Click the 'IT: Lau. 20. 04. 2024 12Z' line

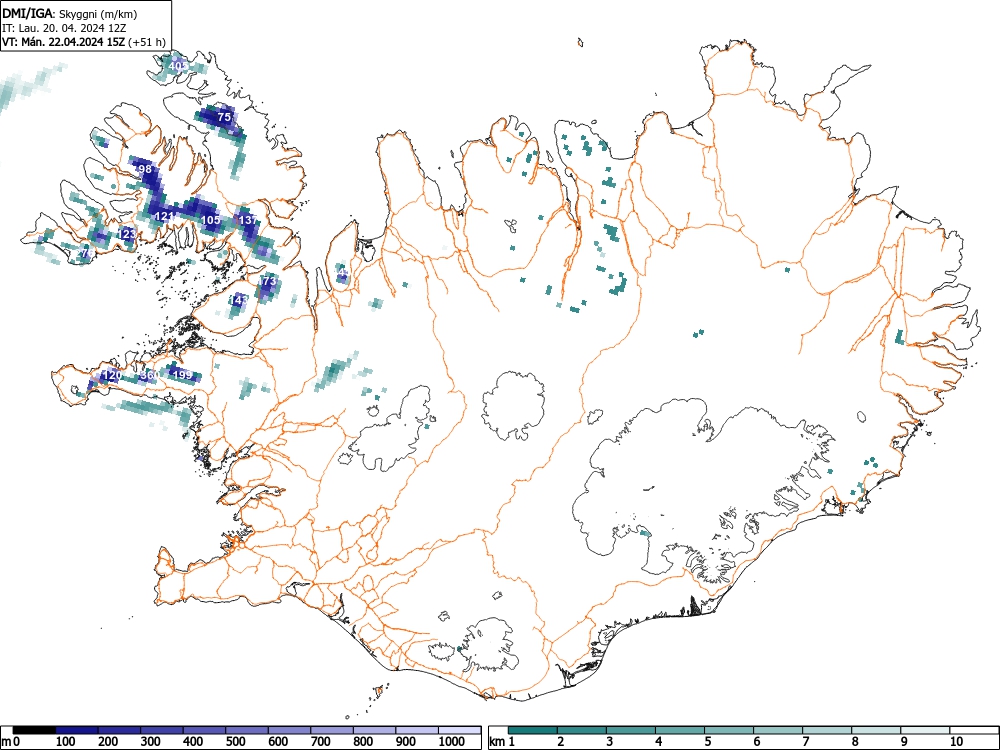click(x=64, y=28)
